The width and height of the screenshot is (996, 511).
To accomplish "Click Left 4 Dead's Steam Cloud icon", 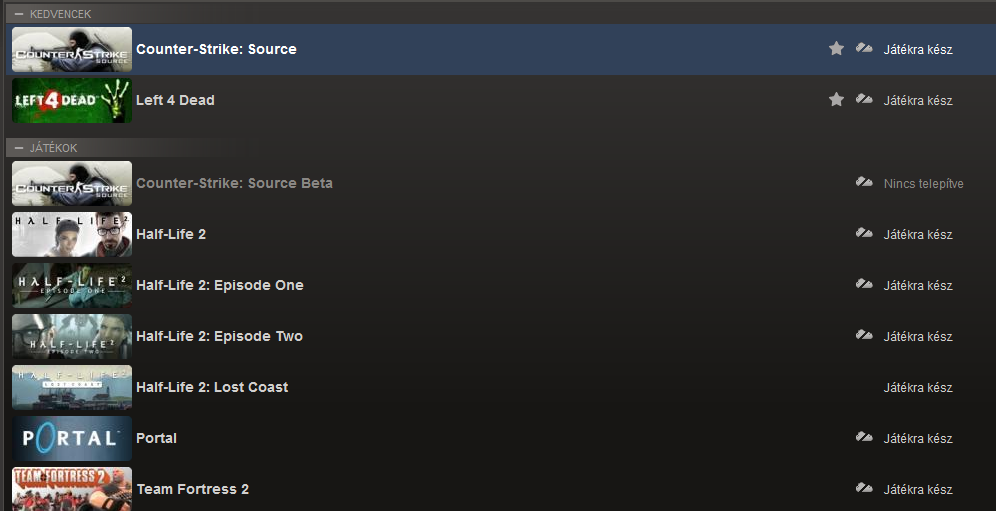I will 864,100.
